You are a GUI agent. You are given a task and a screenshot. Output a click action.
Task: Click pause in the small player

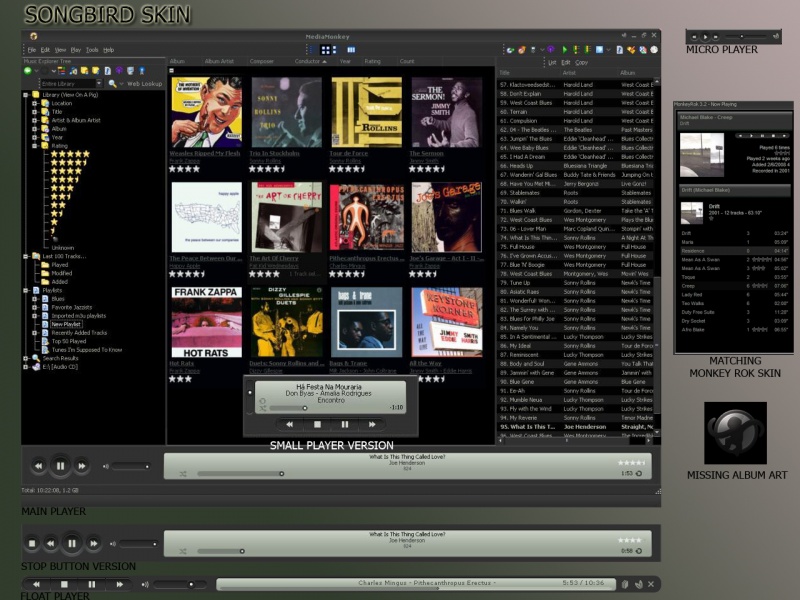(344, 424)
